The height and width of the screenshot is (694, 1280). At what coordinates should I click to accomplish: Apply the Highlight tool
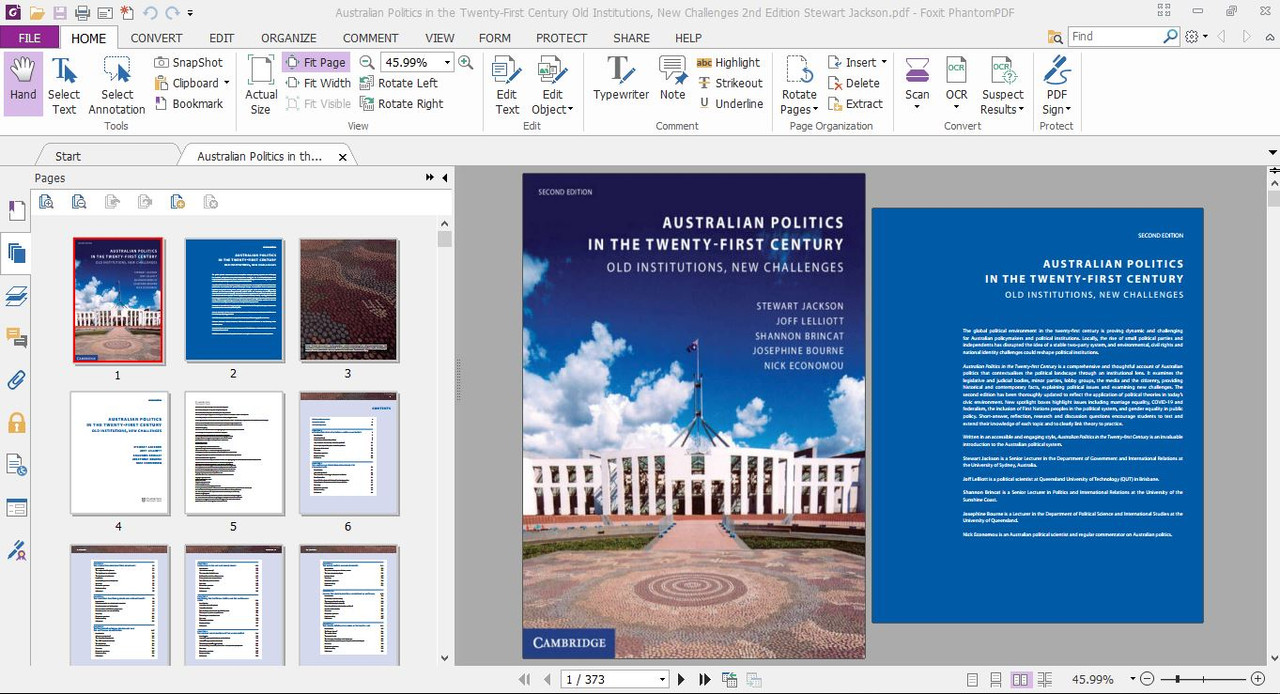click(x=728, y=62)
